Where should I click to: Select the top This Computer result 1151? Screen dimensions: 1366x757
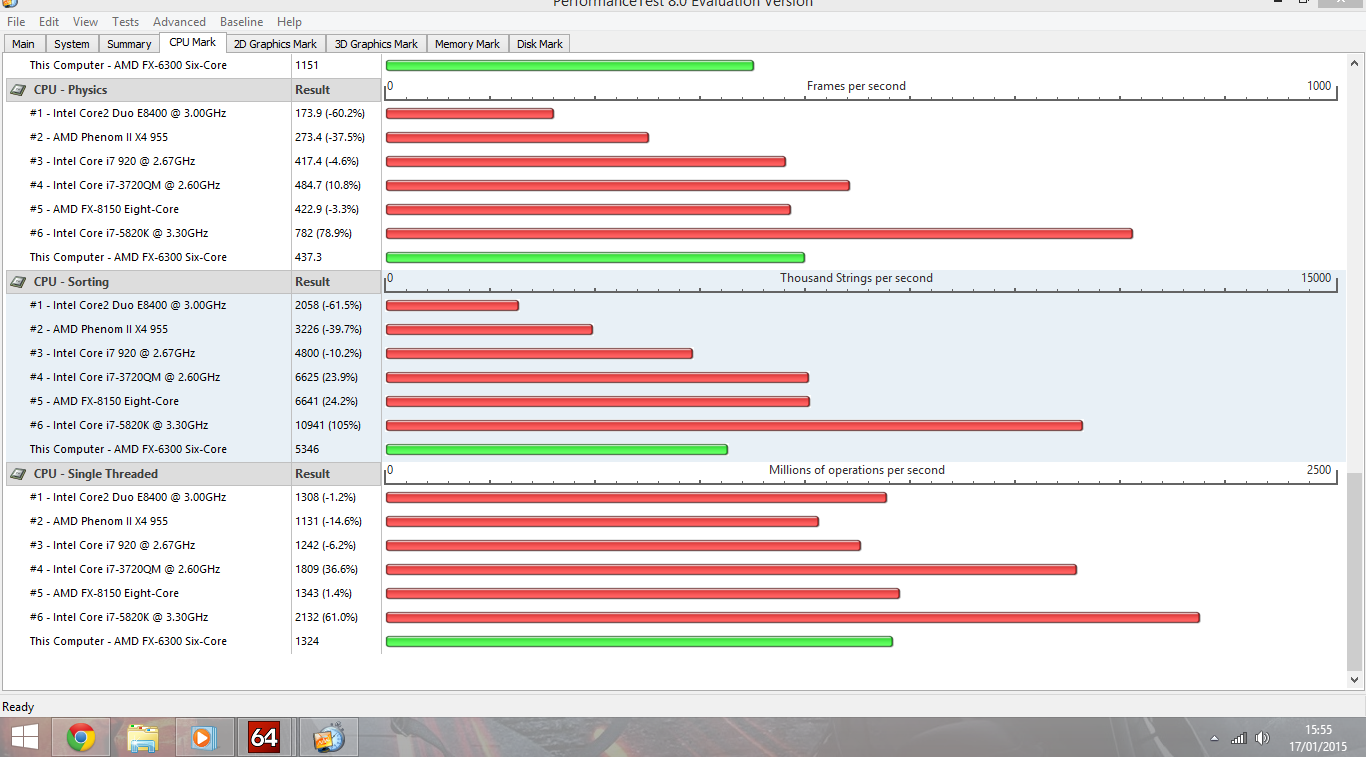[x=306, y=65]
